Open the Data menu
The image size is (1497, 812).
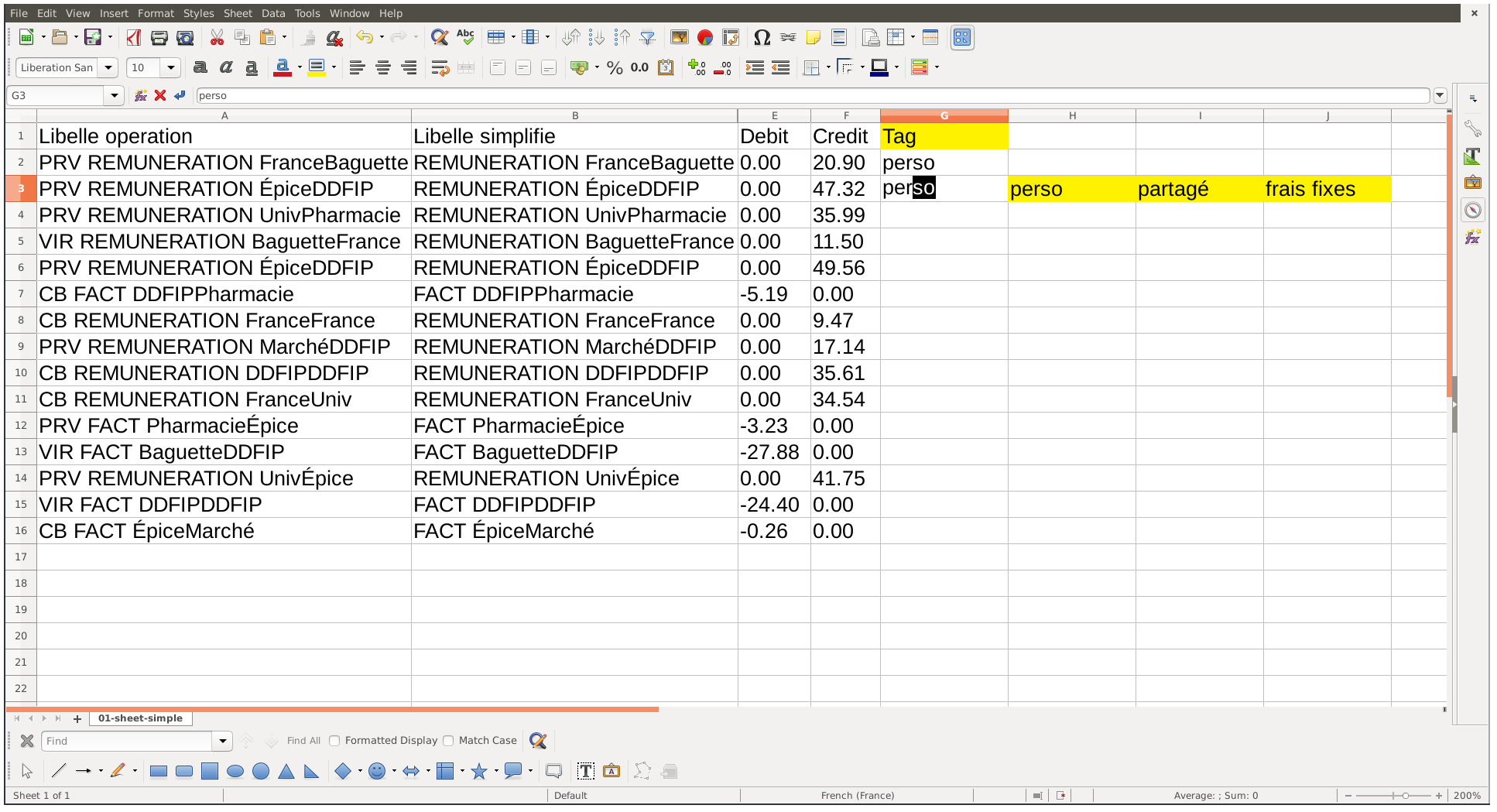(x=272, y=13)
